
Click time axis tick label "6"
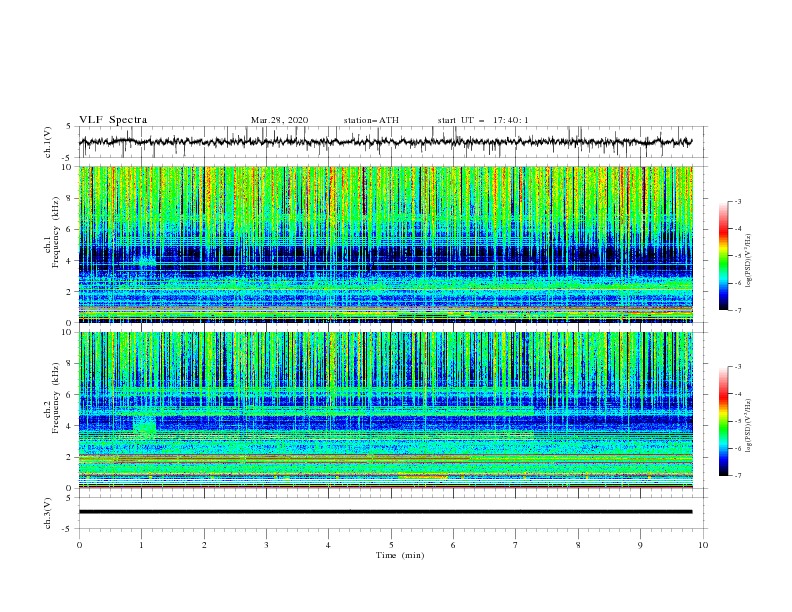coord(453,545)
